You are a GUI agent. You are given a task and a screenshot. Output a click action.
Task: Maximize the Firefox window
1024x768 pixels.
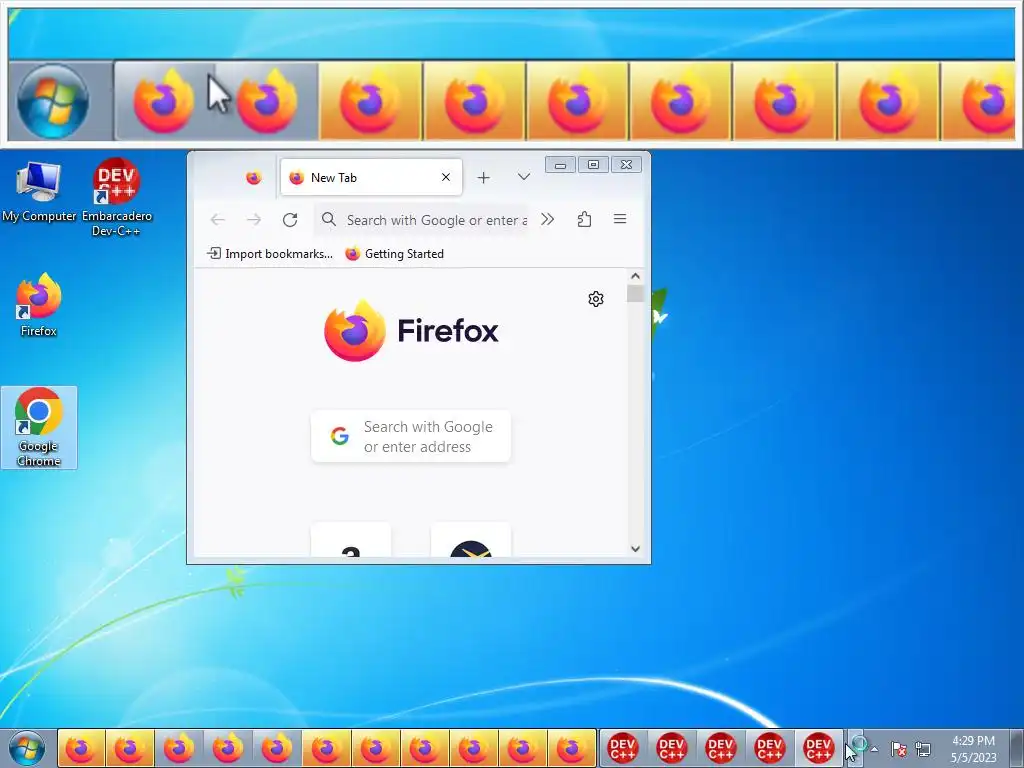click(x=593, y=165)
